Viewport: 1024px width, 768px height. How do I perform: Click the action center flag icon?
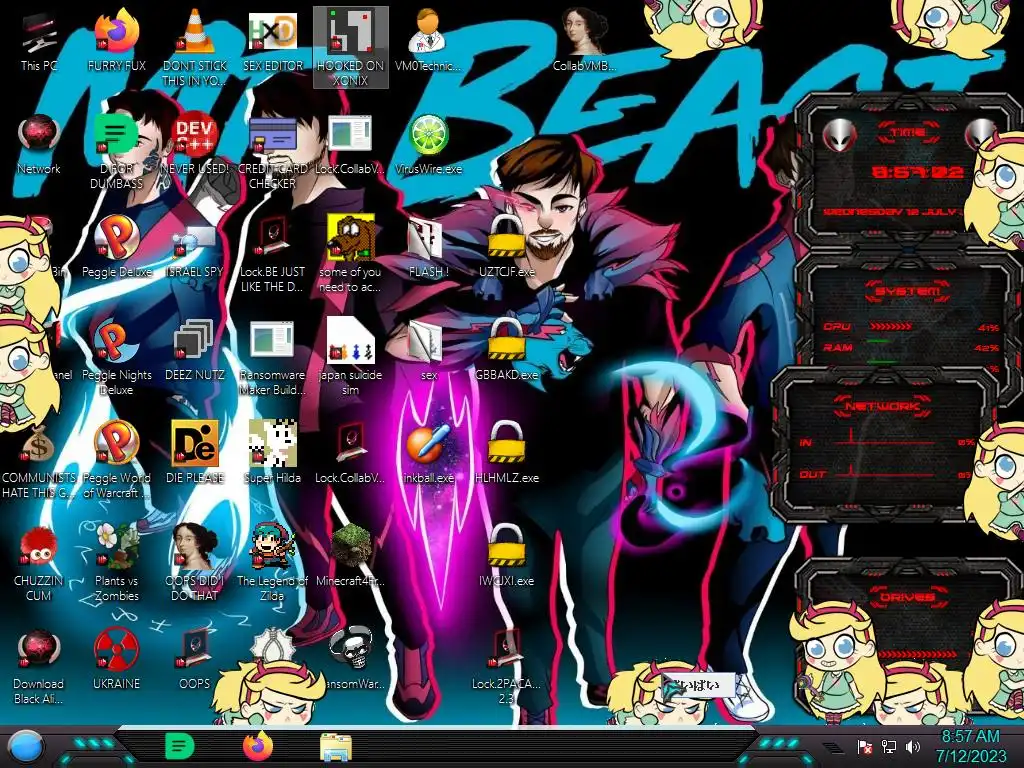(865, 746)
